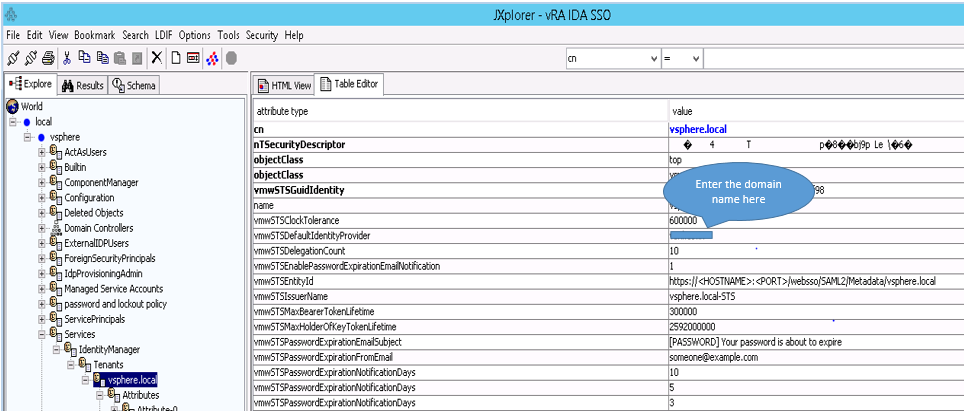Click the Paste clipboard icon
Viewport: 964px width, 411px height.
pyautogui.click(x=120, y=58)
